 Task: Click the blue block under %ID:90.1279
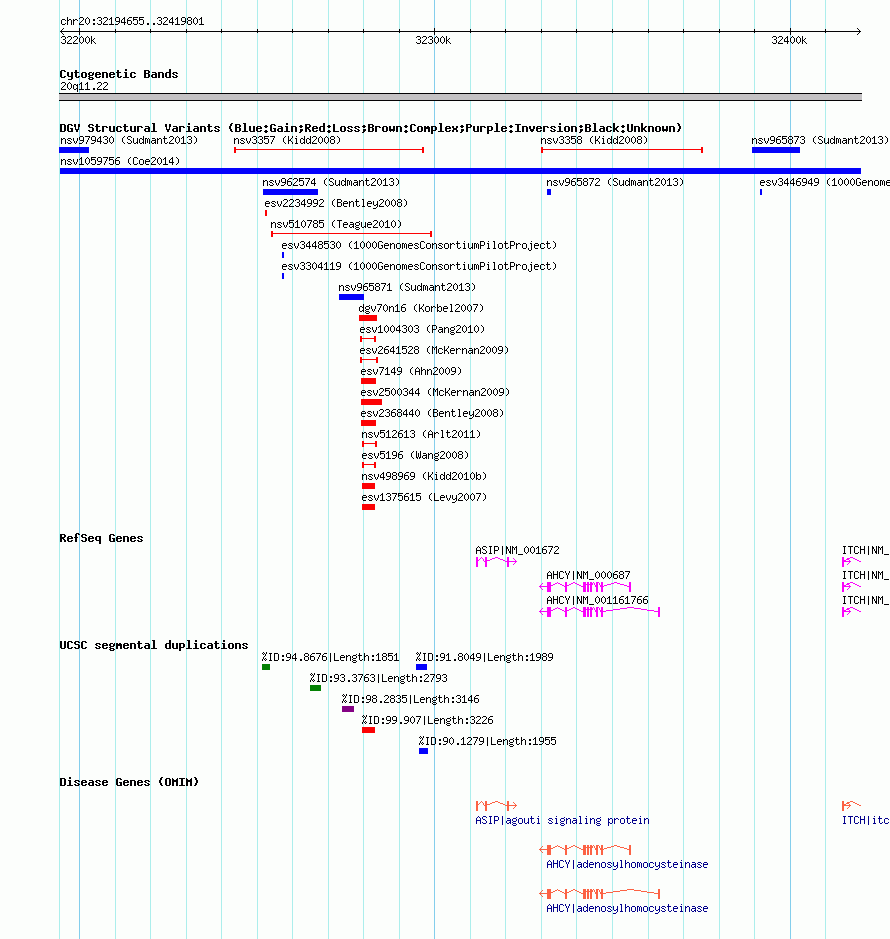coord(423,751)
